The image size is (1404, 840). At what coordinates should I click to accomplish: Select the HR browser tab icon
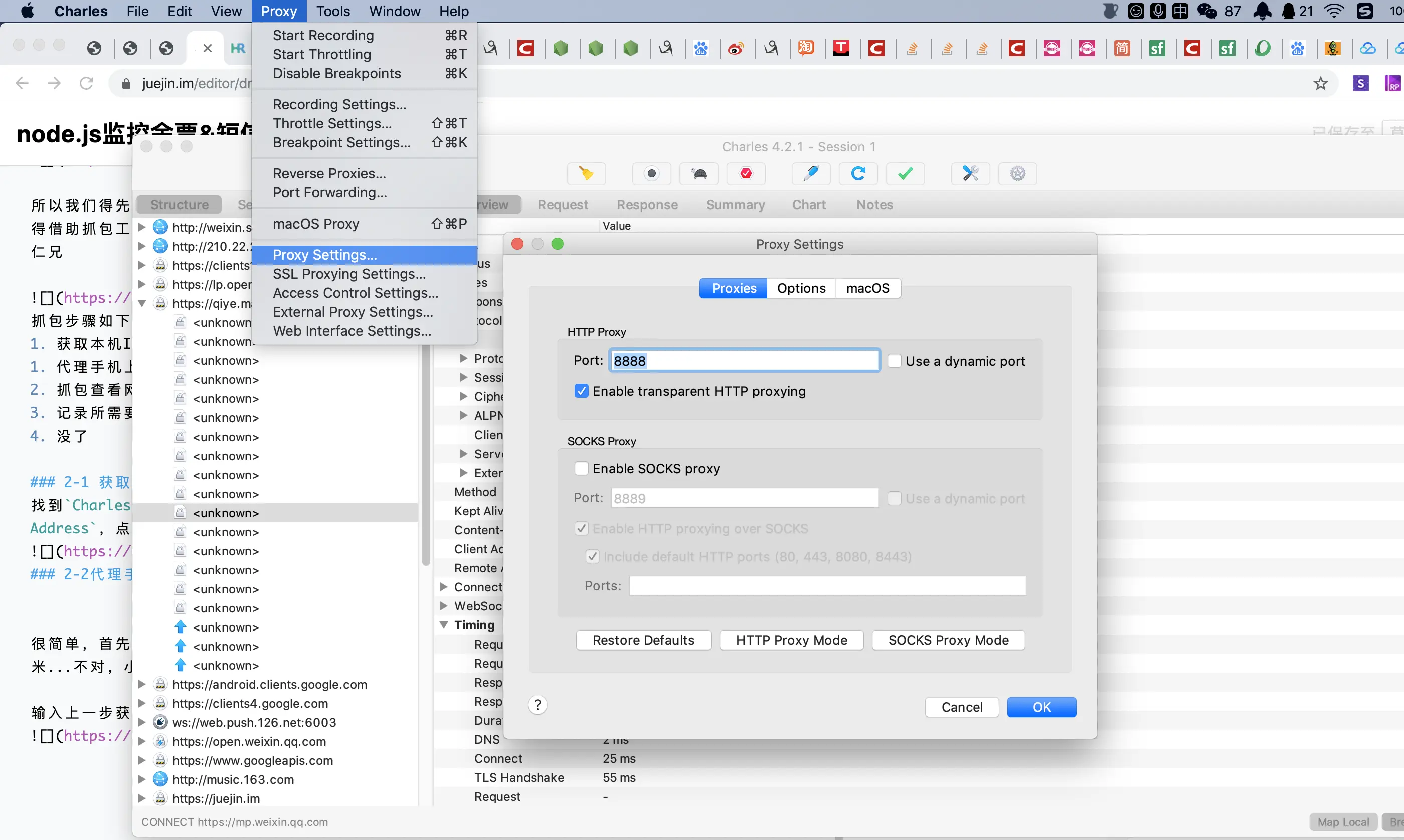pyautogui.click(x=238, y=48)
